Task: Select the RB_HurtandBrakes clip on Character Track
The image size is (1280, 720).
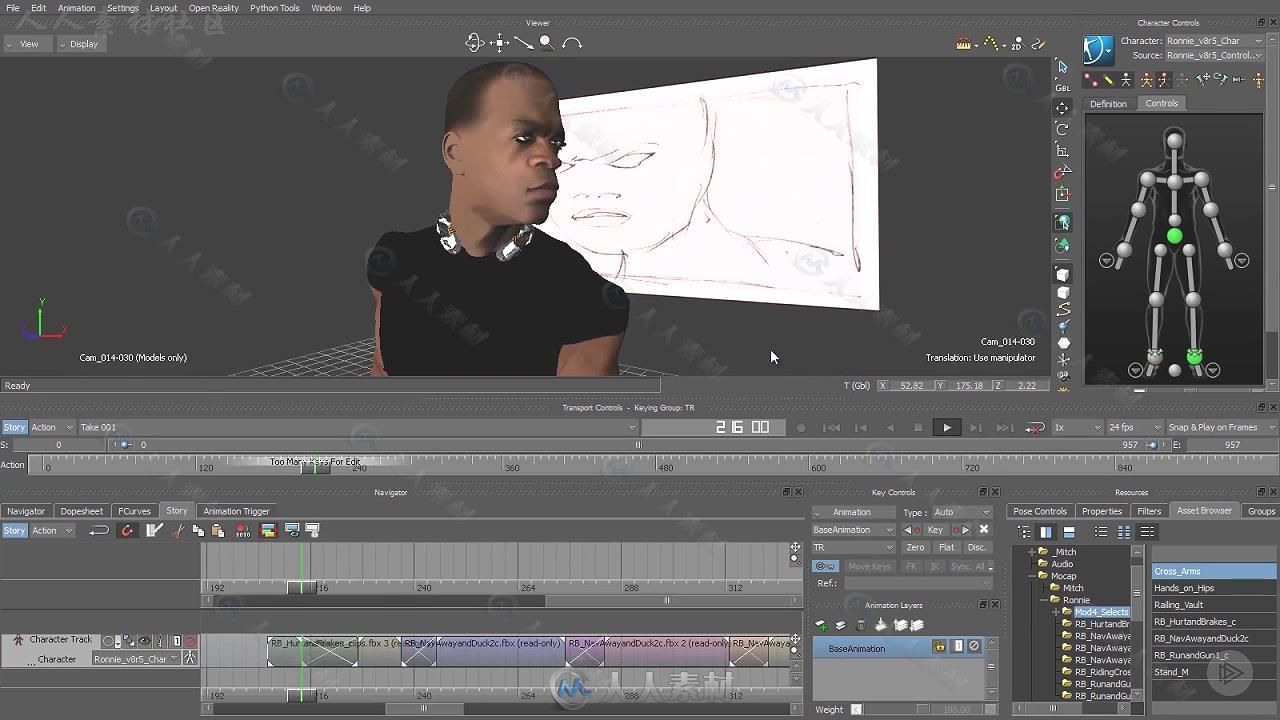Action: point(334,650)
